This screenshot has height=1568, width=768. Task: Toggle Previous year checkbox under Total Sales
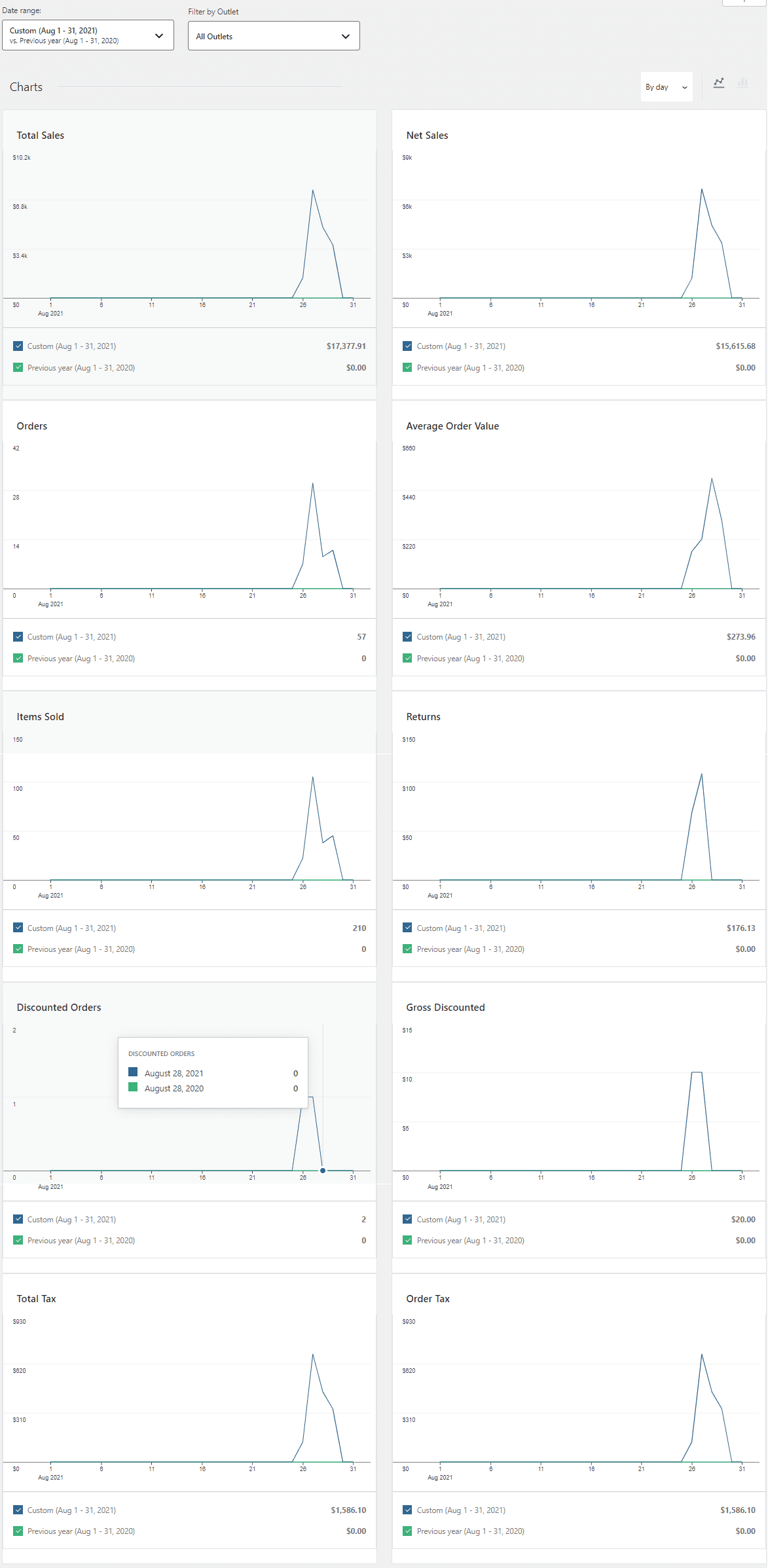point(18,367)
